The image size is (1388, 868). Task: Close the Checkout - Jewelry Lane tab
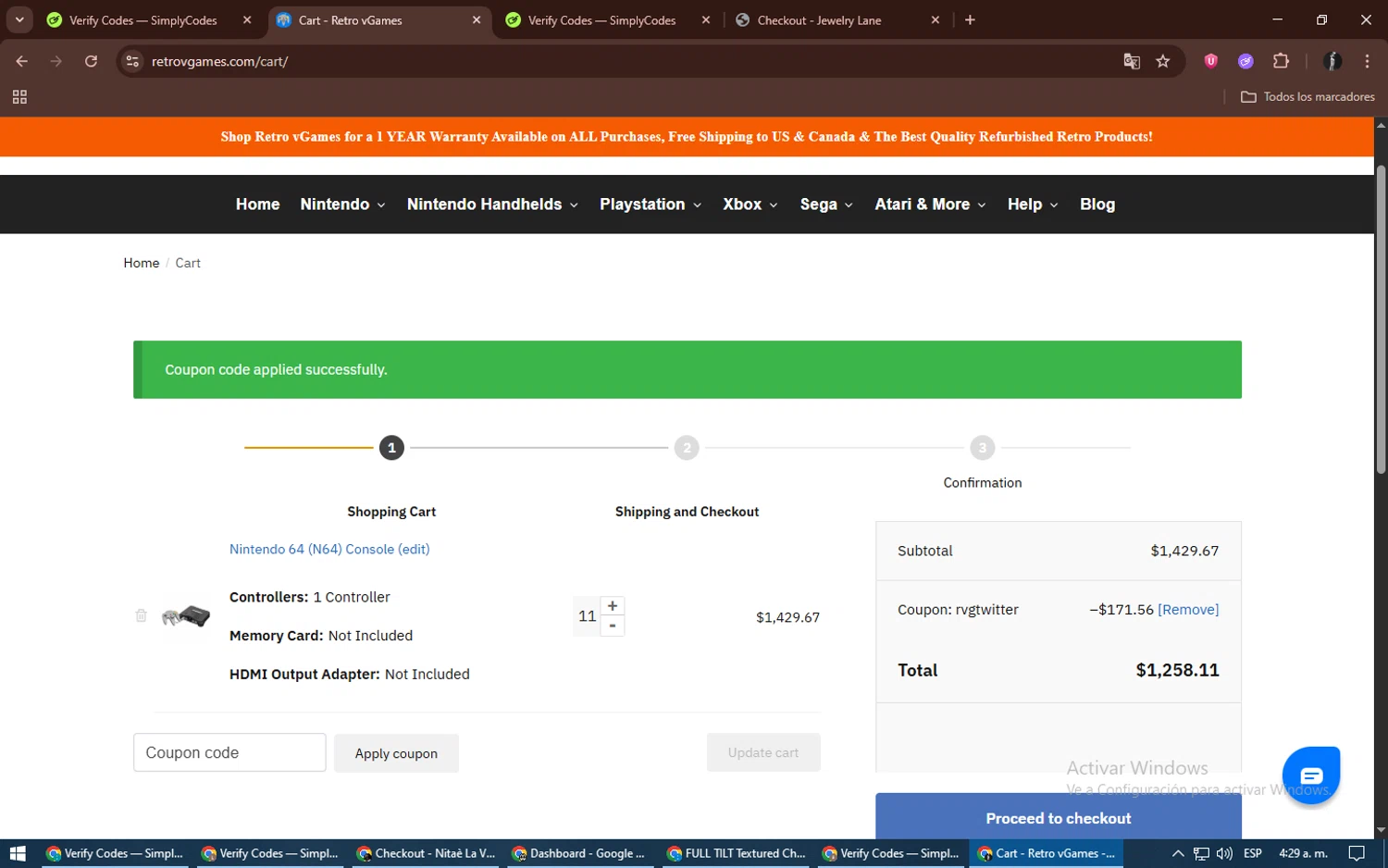[936, 19]
